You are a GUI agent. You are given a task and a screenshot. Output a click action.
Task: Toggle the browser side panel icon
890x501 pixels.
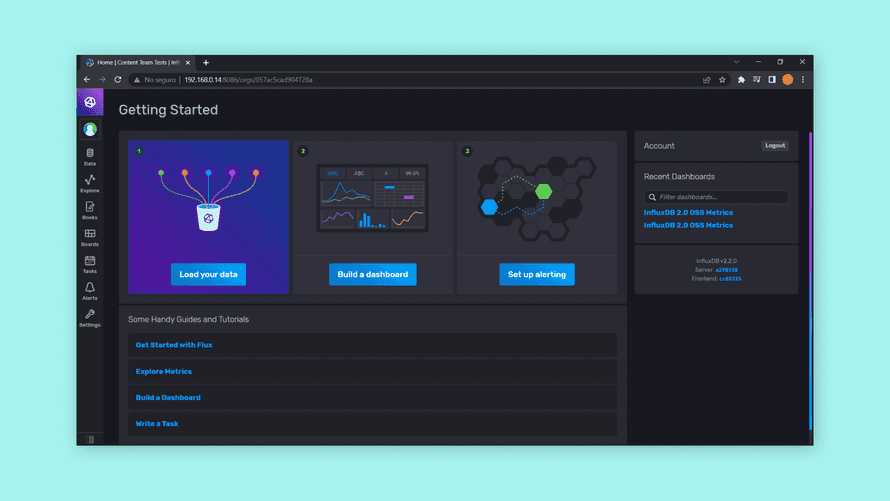coord(772,80)
